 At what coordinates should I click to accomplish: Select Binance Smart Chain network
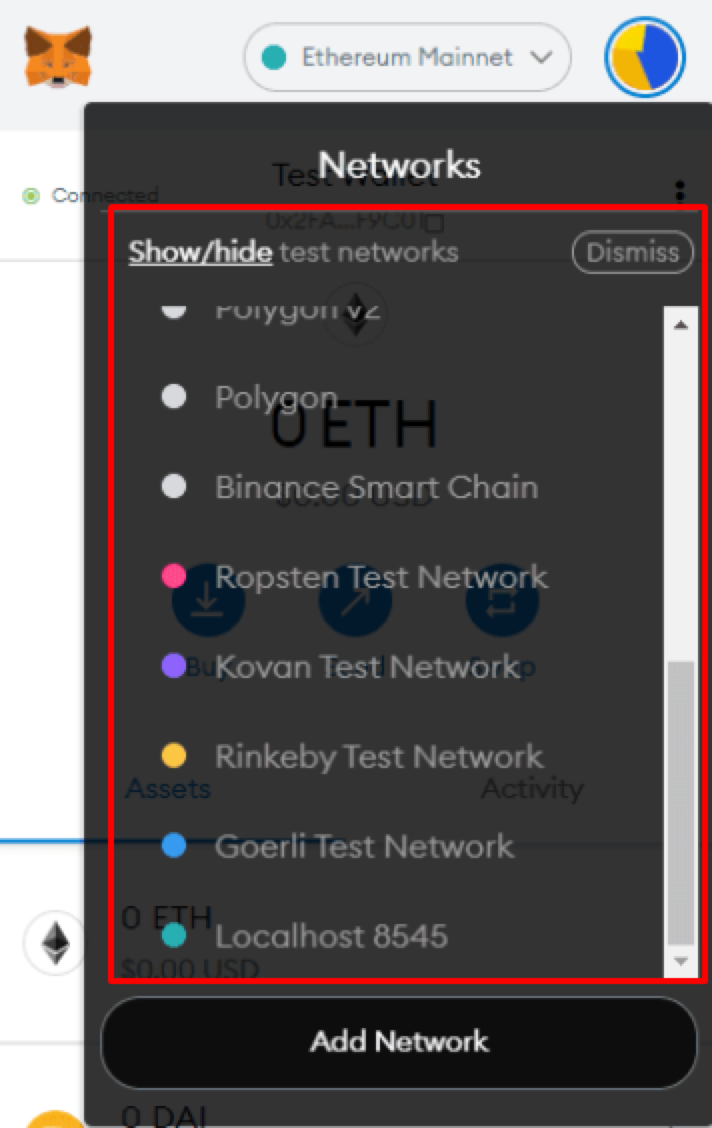376,487
